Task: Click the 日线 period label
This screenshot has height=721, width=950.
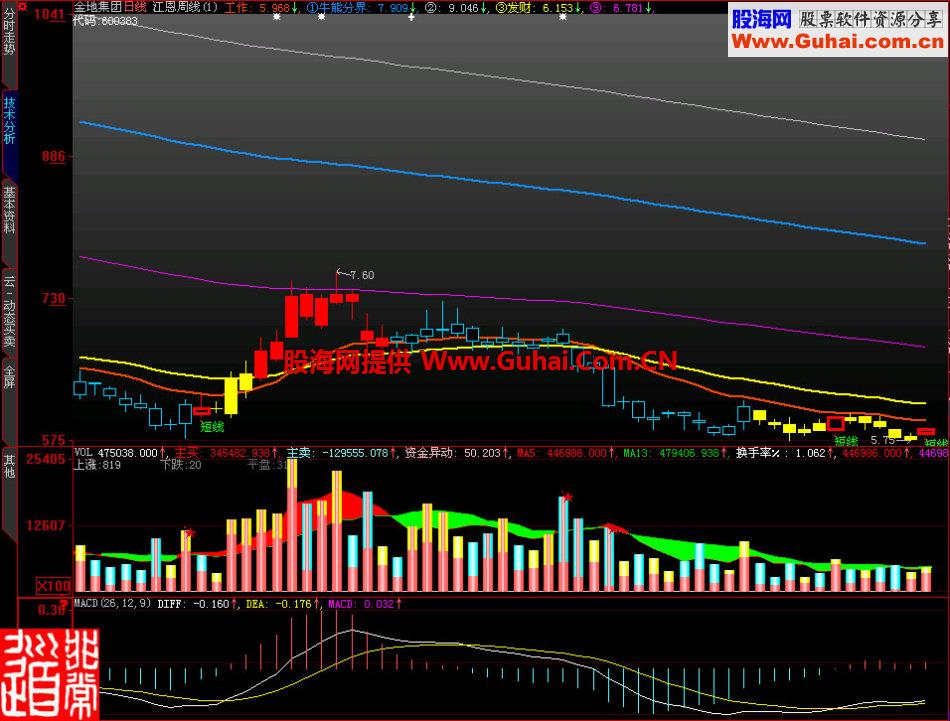Action: click(x=135, y=7)
